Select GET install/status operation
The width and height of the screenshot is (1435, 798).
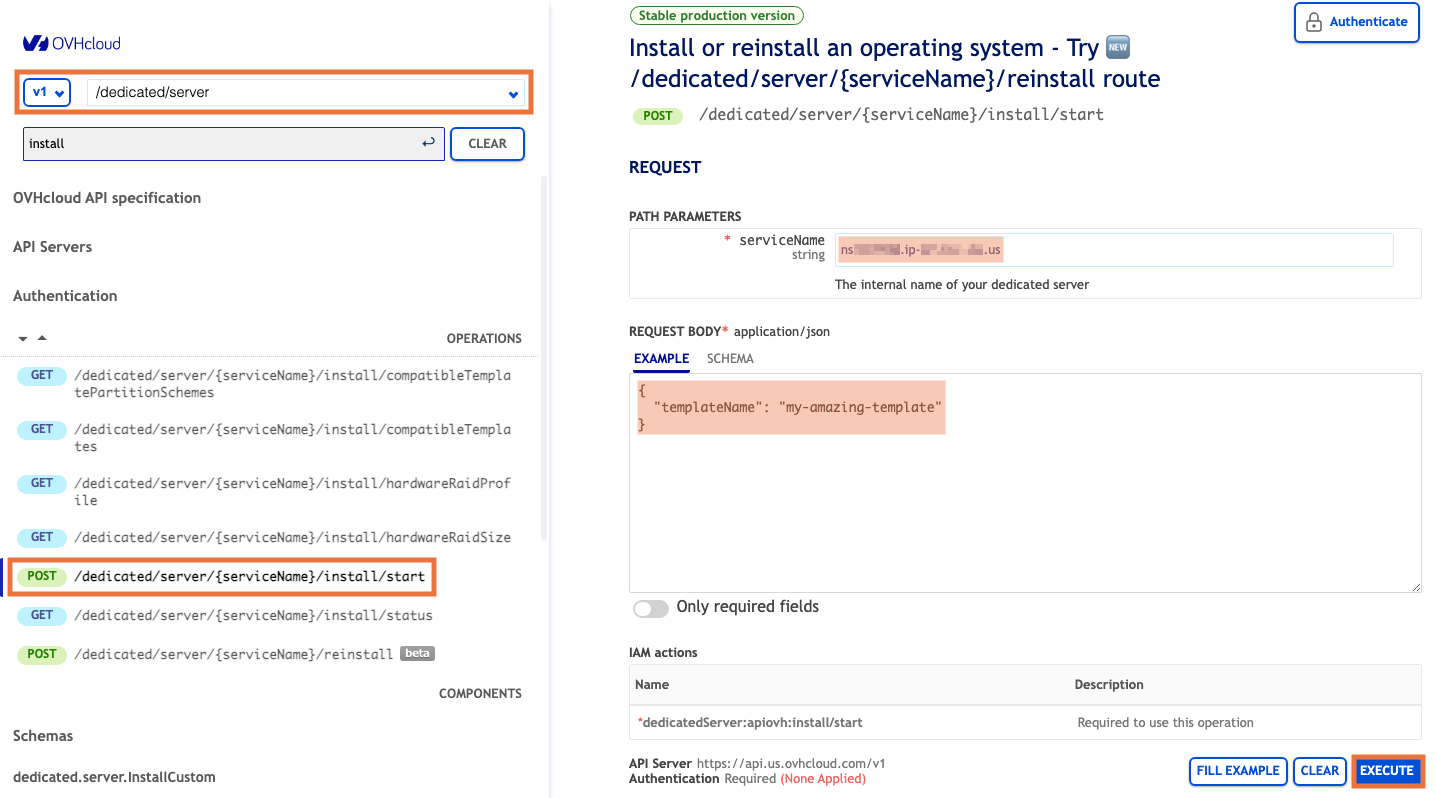tap(225, 615)
